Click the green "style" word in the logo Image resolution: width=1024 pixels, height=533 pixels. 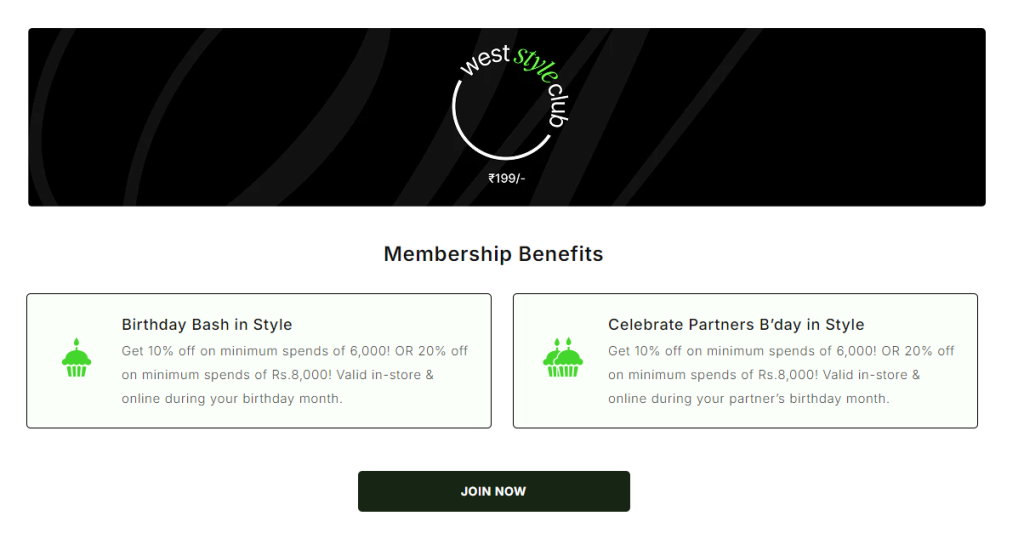click(534, 58)
